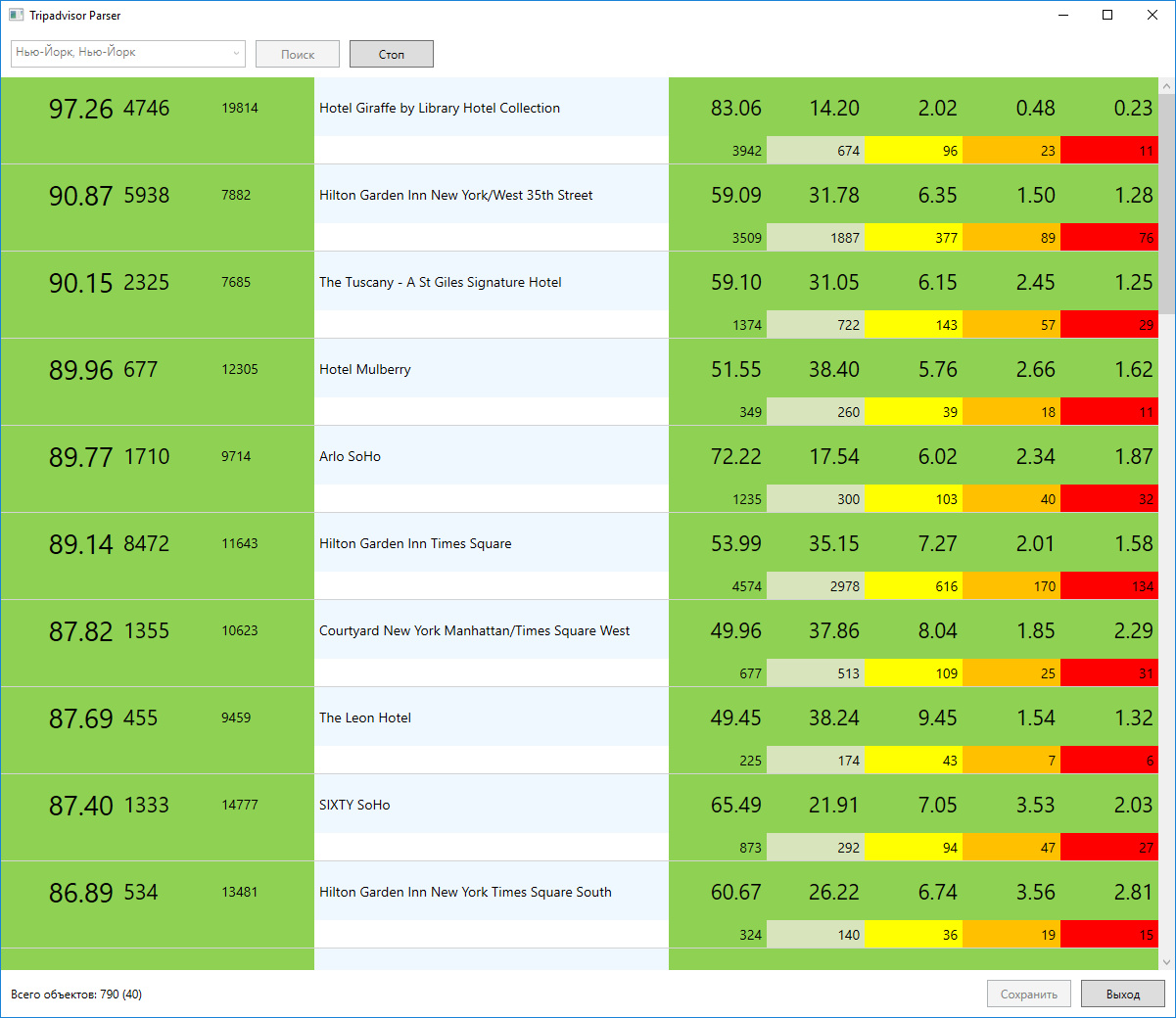The image size is (1176, 1018).
Task: Click the 4746 review count
Action: pyautogui.click(x=147, y=108)
